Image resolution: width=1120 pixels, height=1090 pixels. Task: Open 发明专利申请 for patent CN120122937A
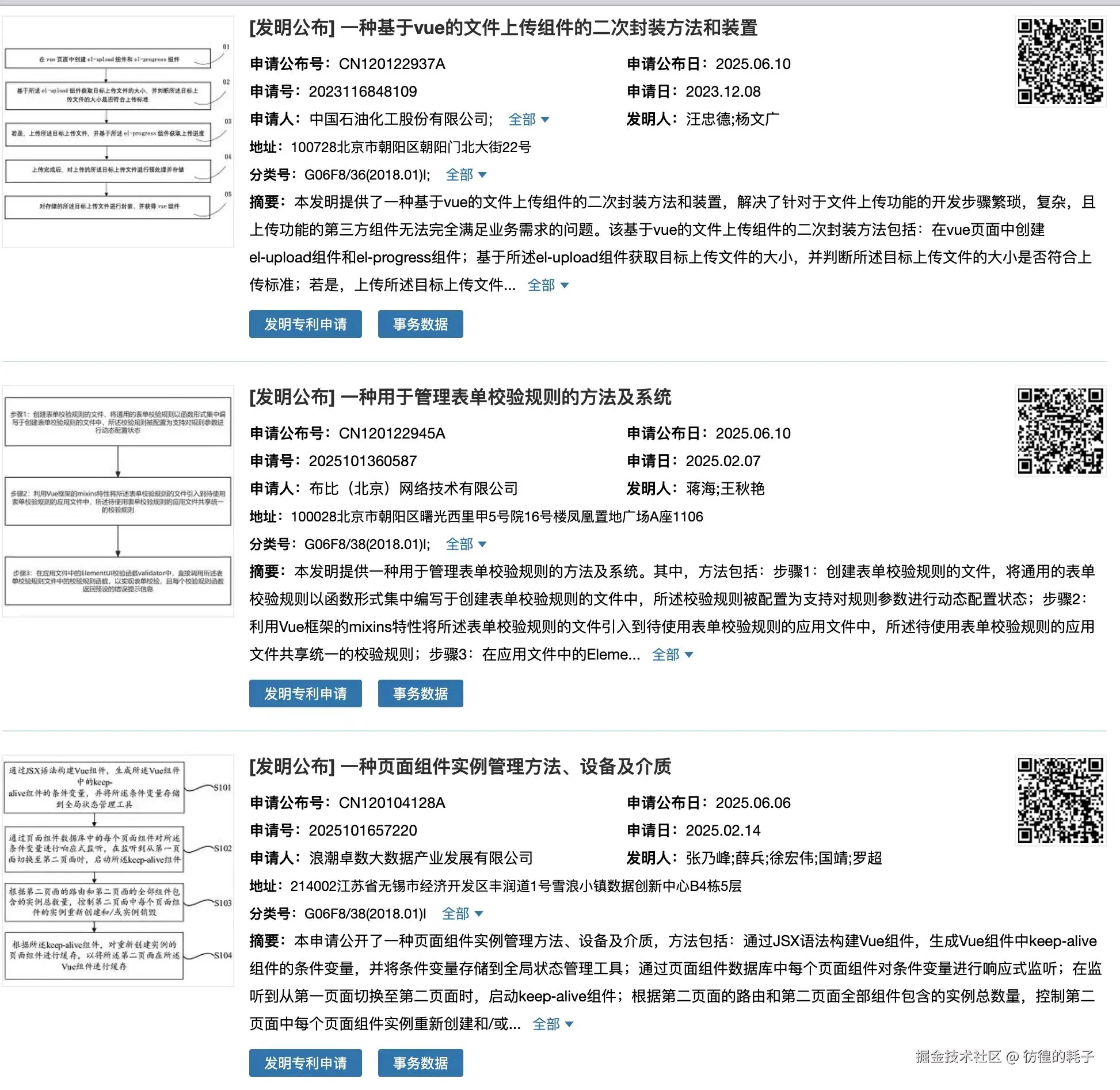click(305, 324)
